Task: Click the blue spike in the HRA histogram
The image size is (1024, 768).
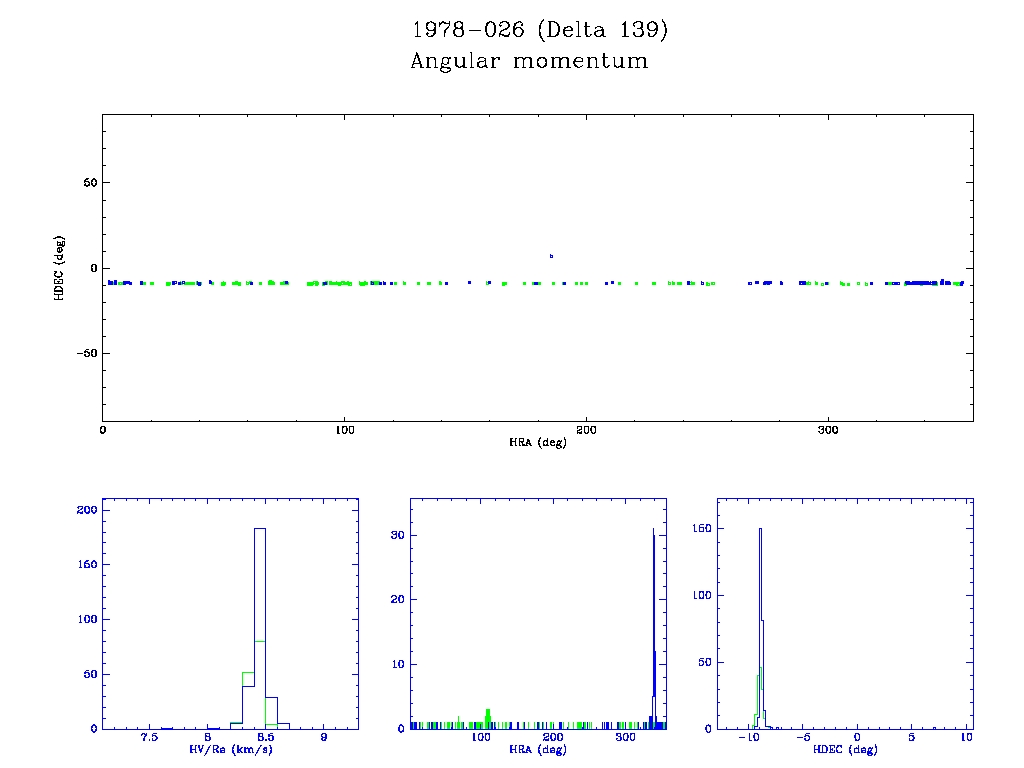Action: click(653, 620)
